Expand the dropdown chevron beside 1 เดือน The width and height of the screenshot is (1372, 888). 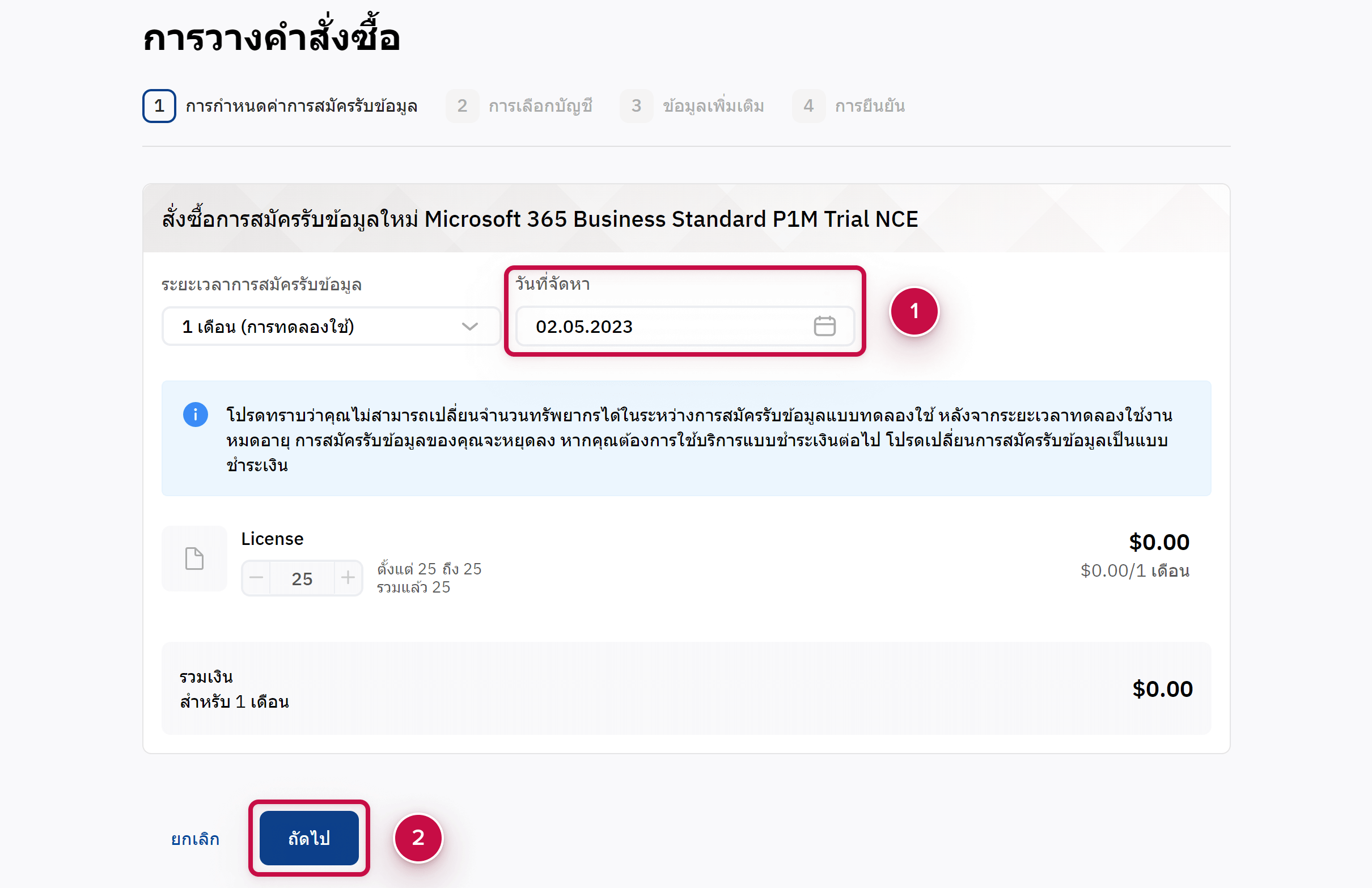point(470,327)
